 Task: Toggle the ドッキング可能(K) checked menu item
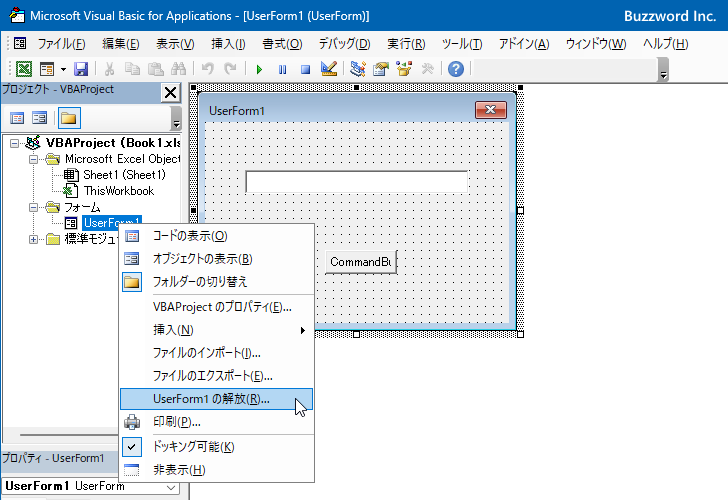217,447
